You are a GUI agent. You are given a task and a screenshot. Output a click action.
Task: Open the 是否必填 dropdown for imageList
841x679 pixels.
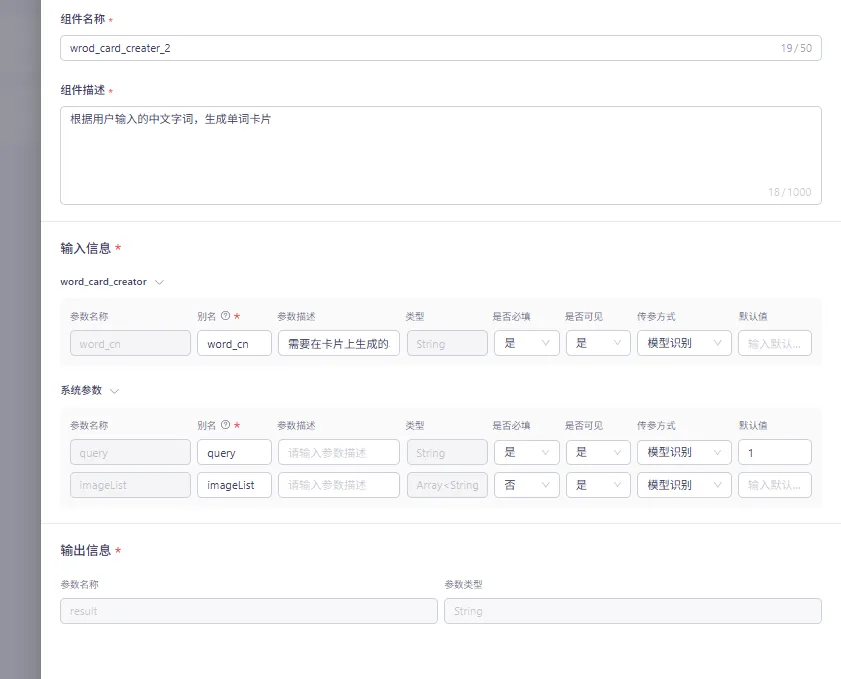[x=527, y=485]
